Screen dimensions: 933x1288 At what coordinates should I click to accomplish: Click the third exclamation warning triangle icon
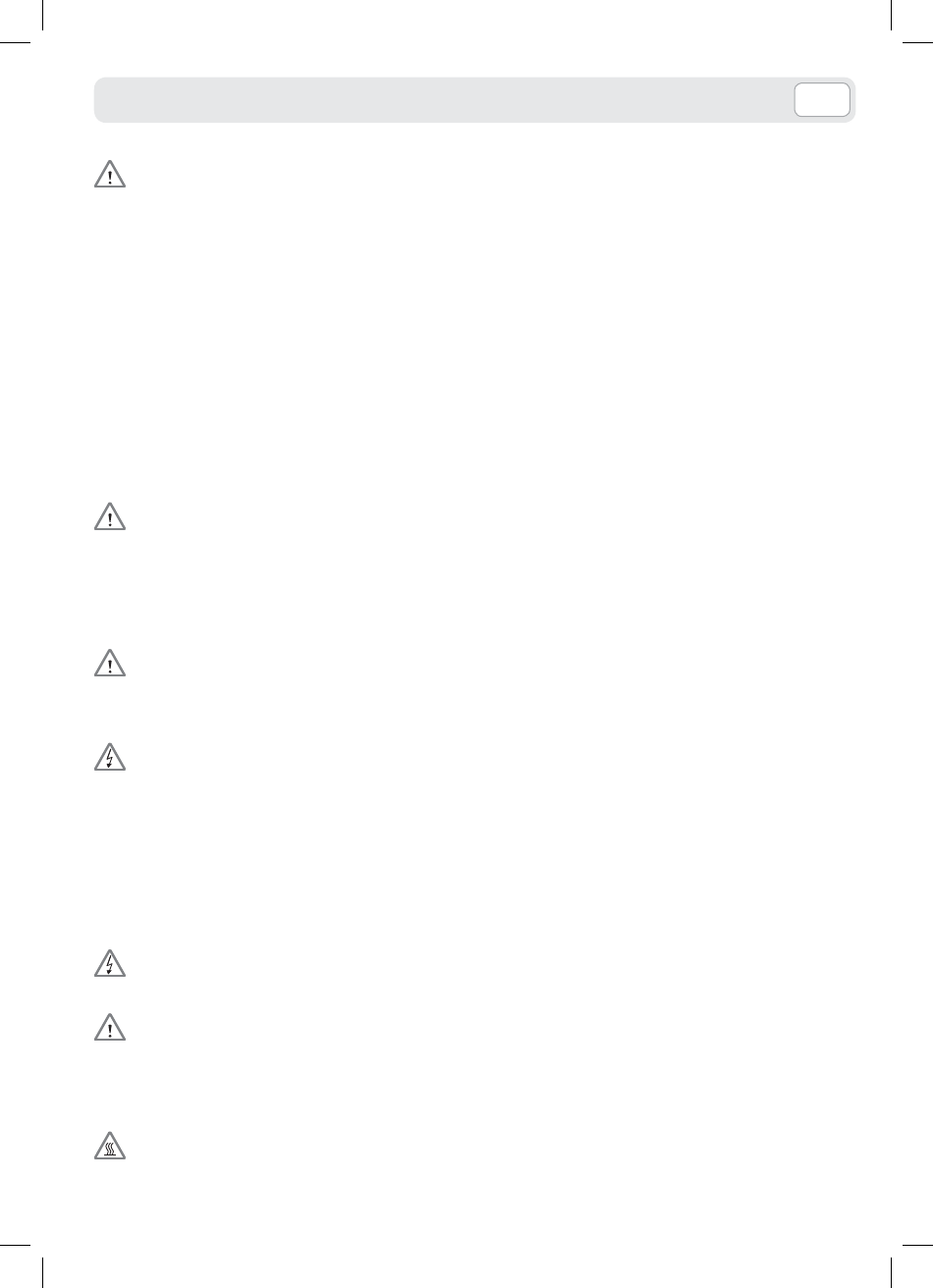(110, 664)
